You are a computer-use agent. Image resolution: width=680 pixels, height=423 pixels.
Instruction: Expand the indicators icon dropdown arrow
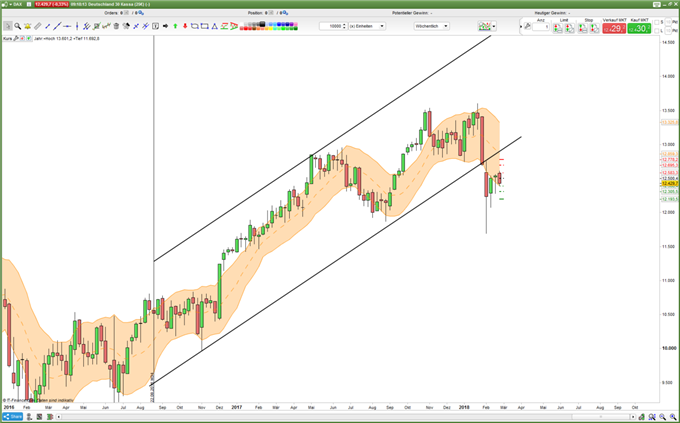point(494,26)
